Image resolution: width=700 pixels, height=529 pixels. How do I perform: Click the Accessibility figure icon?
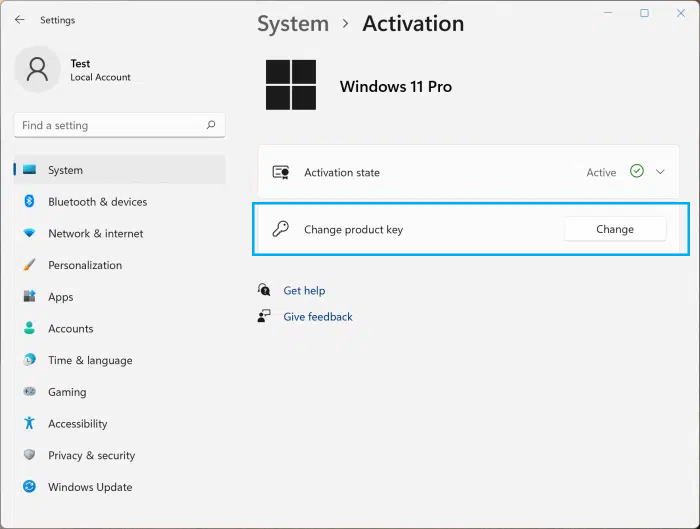(x=29, y=423)
